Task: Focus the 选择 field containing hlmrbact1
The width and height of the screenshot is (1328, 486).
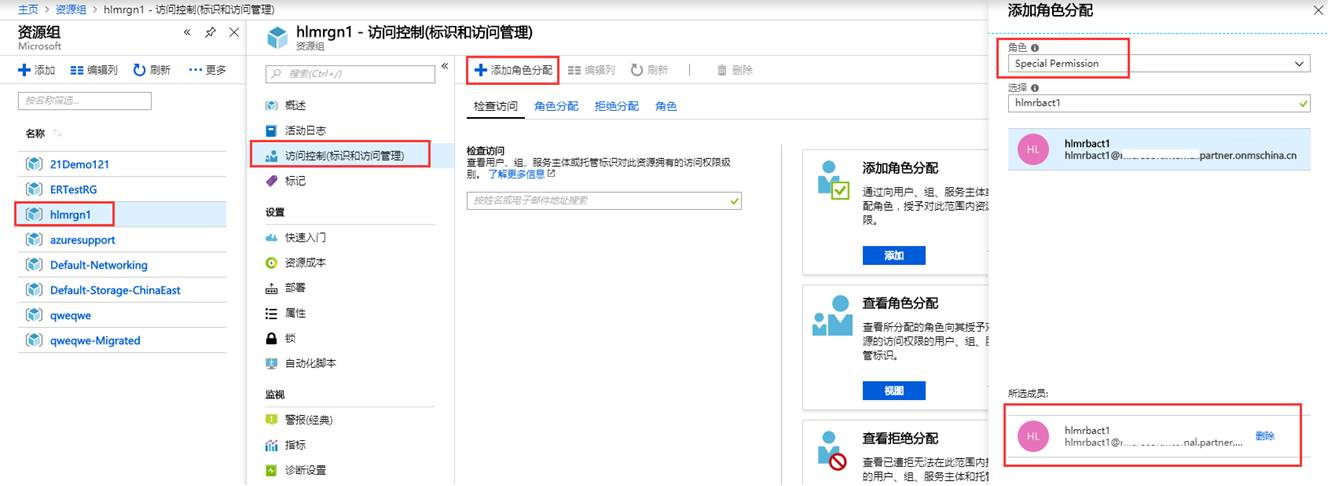Action: point(1159,102)
